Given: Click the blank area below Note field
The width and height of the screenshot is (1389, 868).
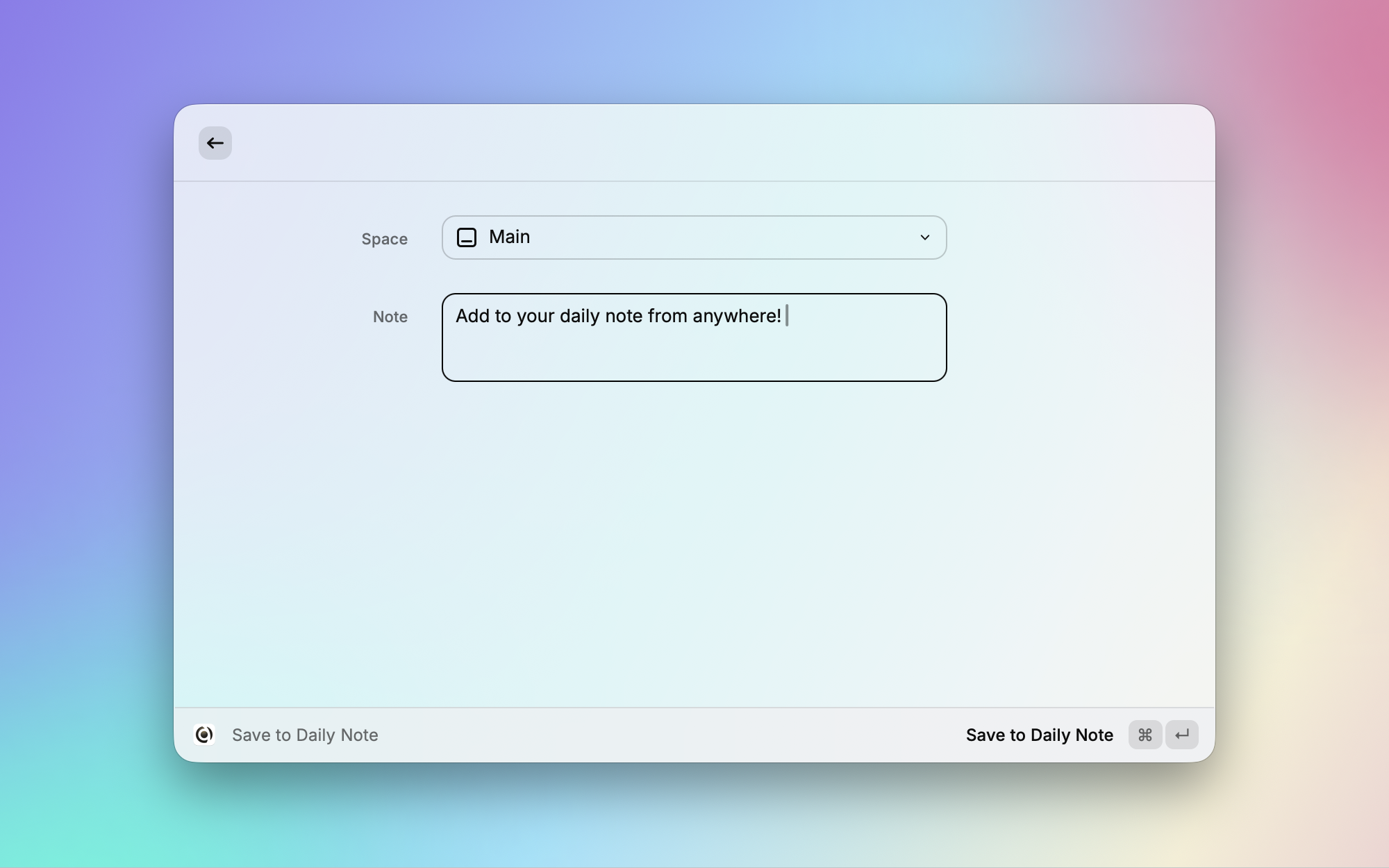Looking at the screenshot, I should pos(694,542).
